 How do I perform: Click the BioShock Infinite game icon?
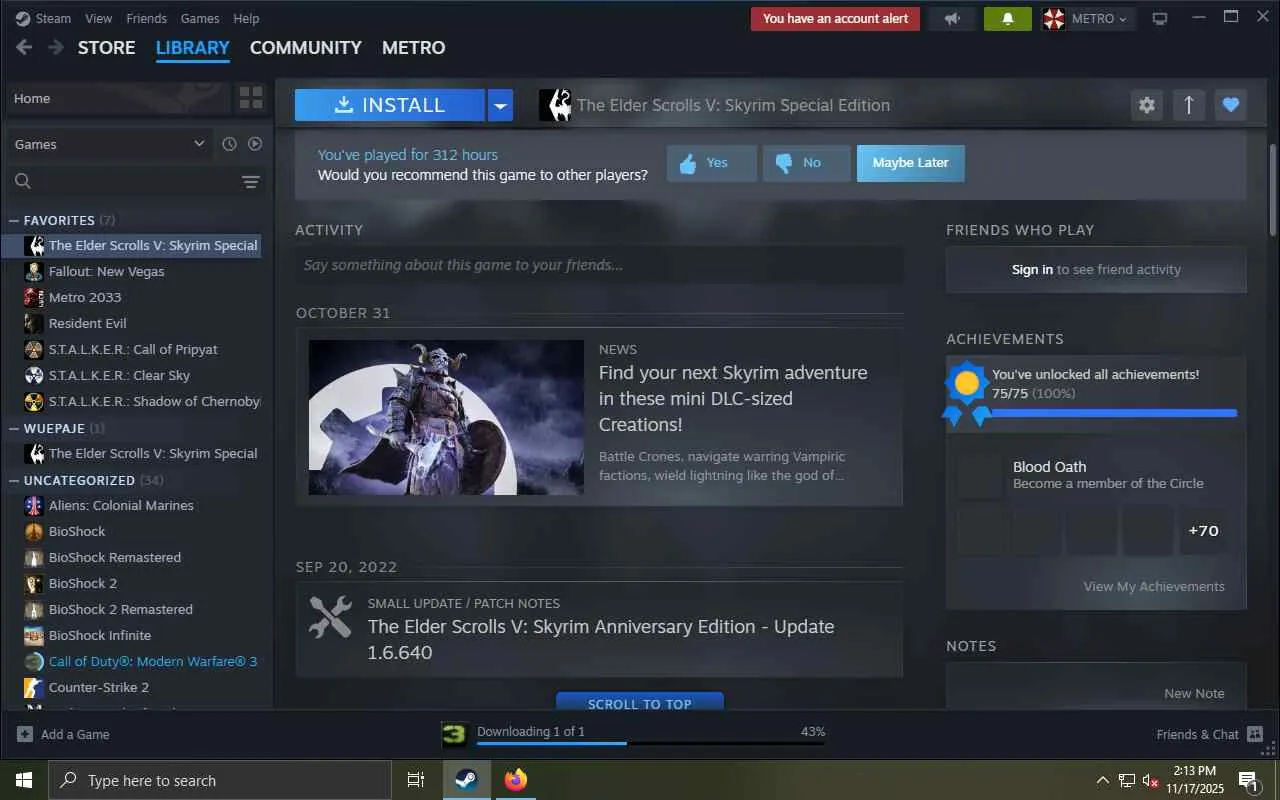[x=34, y=635]
